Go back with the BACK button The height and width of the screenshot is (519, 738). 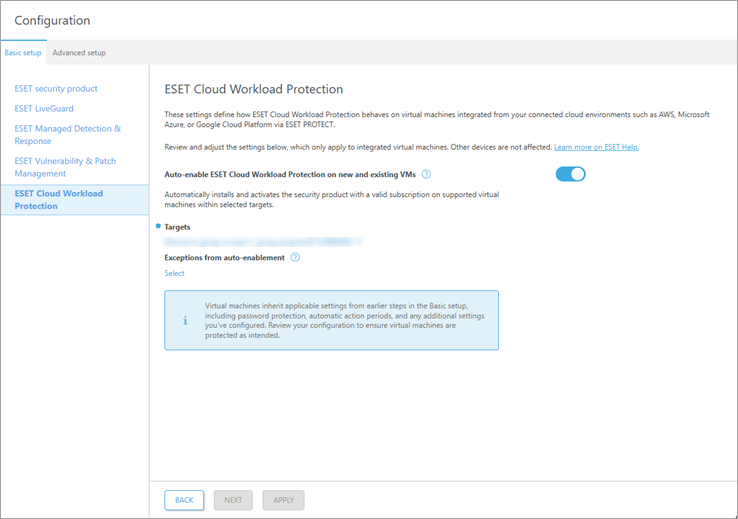184,500
